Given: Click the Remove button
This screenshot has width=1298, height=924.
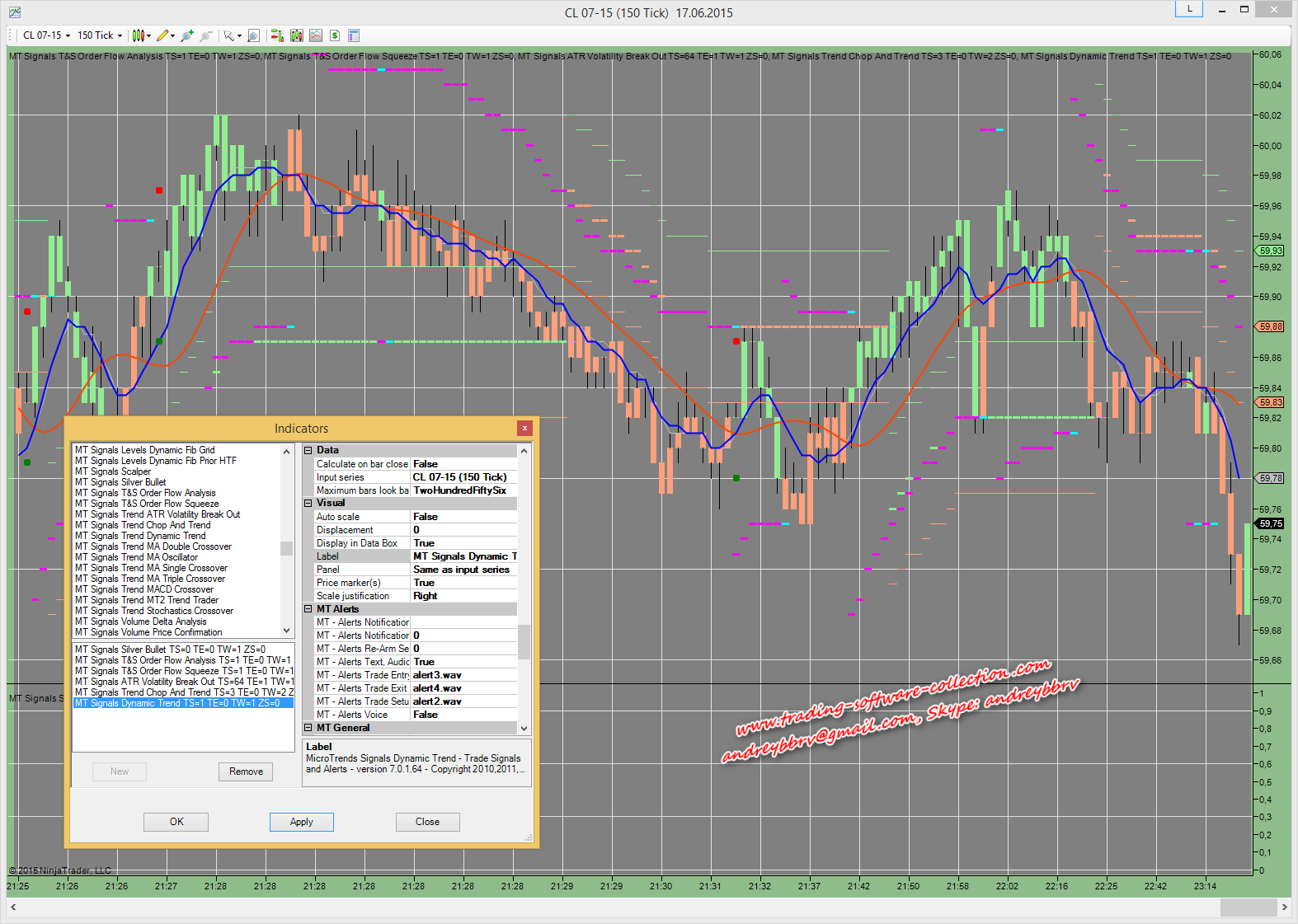Looking at the screenshot, I should (246, 772).
